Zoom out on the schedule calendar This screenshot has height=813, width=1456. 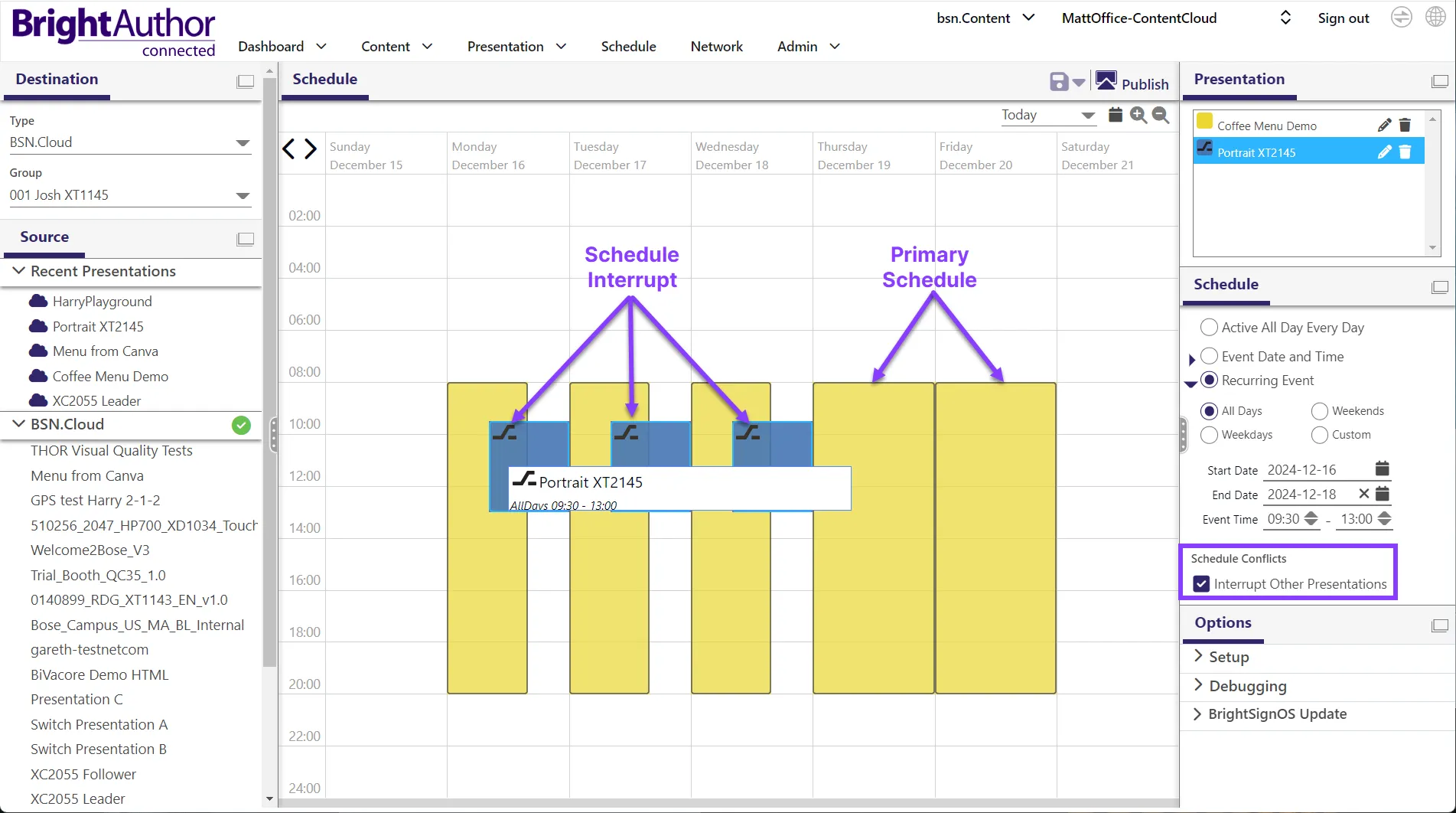point(1161,115)
